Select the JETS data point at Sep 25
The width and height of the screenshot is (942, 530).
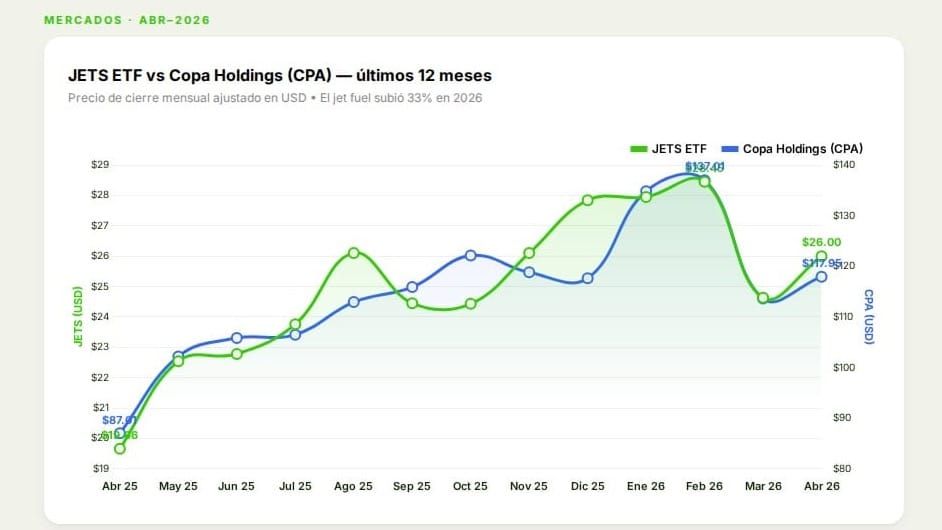(412, 303)
